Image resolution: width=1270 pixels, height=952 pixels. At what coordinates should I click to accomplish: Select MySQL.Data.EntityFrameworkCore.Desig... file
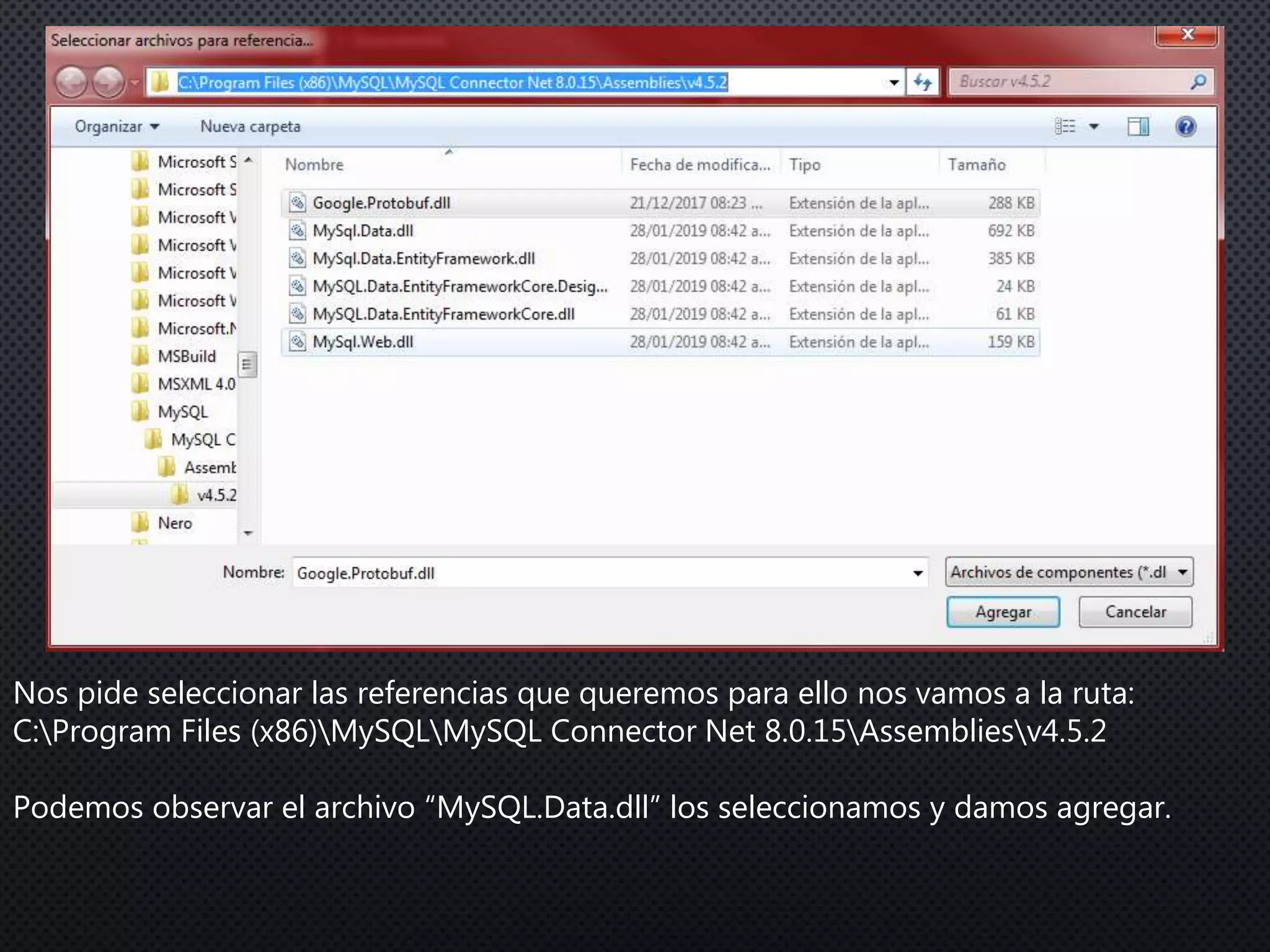[x=660, y=286]
